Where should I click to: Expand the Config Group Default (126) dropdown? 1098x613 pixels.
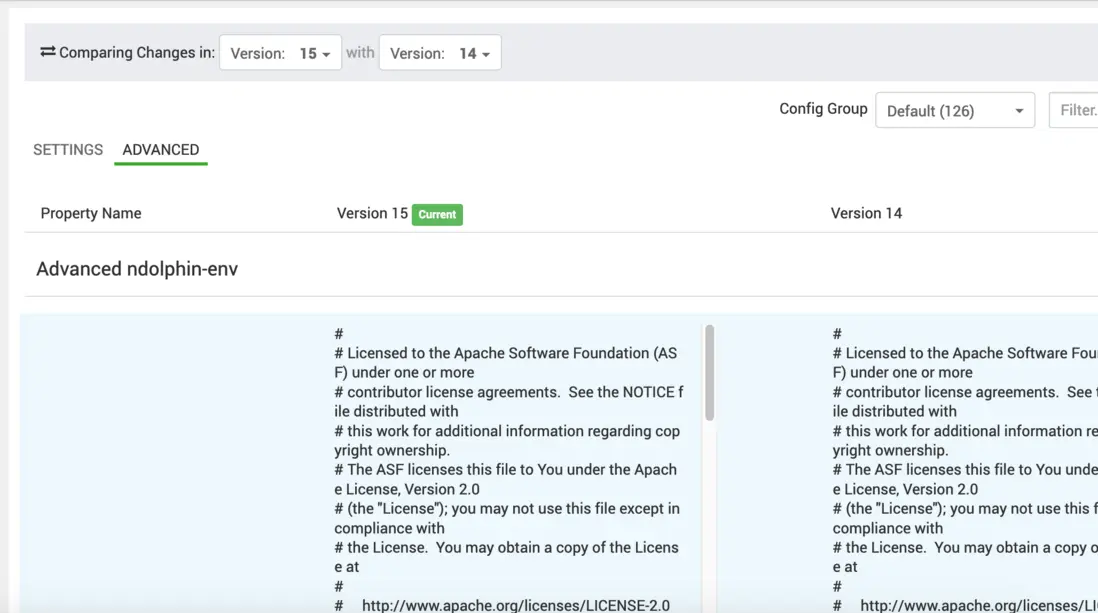pyautogui.click(x=954, y=111)
